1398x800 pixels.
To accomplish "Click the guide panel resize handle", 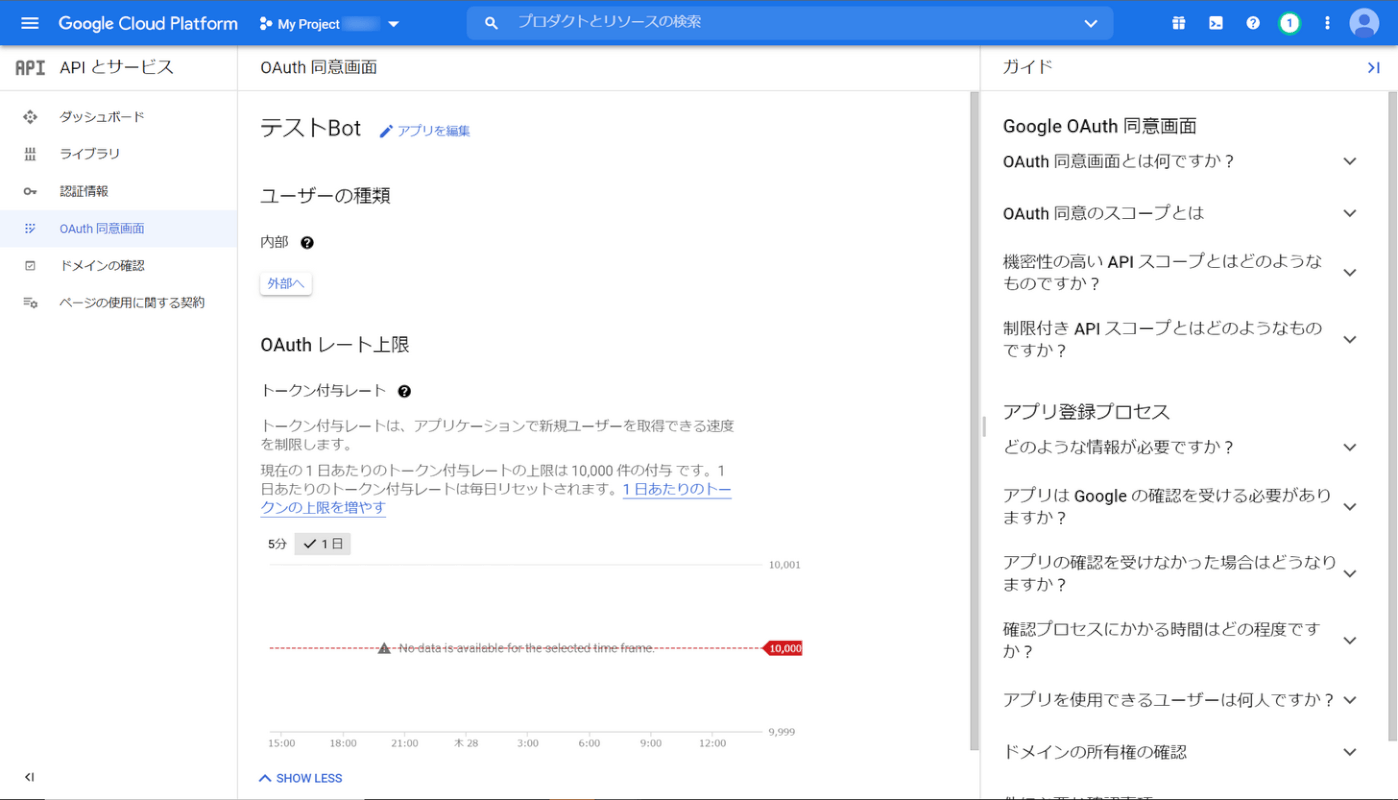I will pos(984,426).
